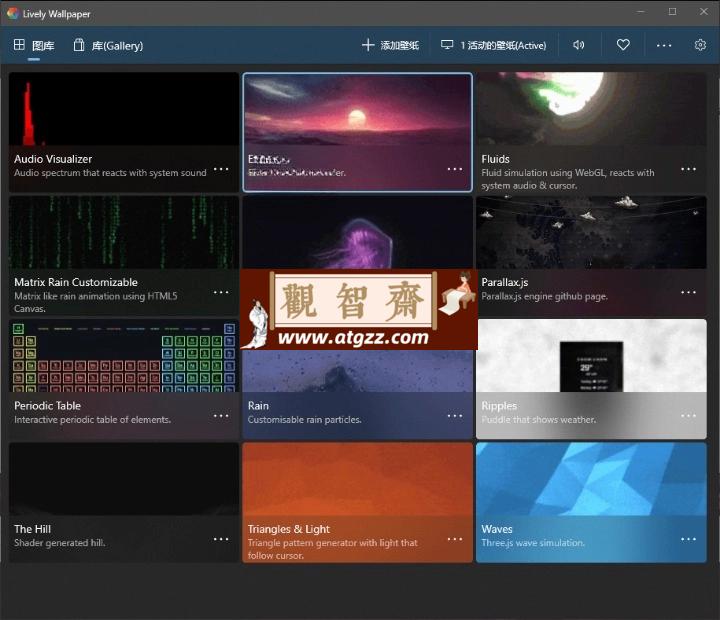This screenshot has height=620, width=720.
Task: Select the Waves wallpaper thumbnail
Action: 591,479
